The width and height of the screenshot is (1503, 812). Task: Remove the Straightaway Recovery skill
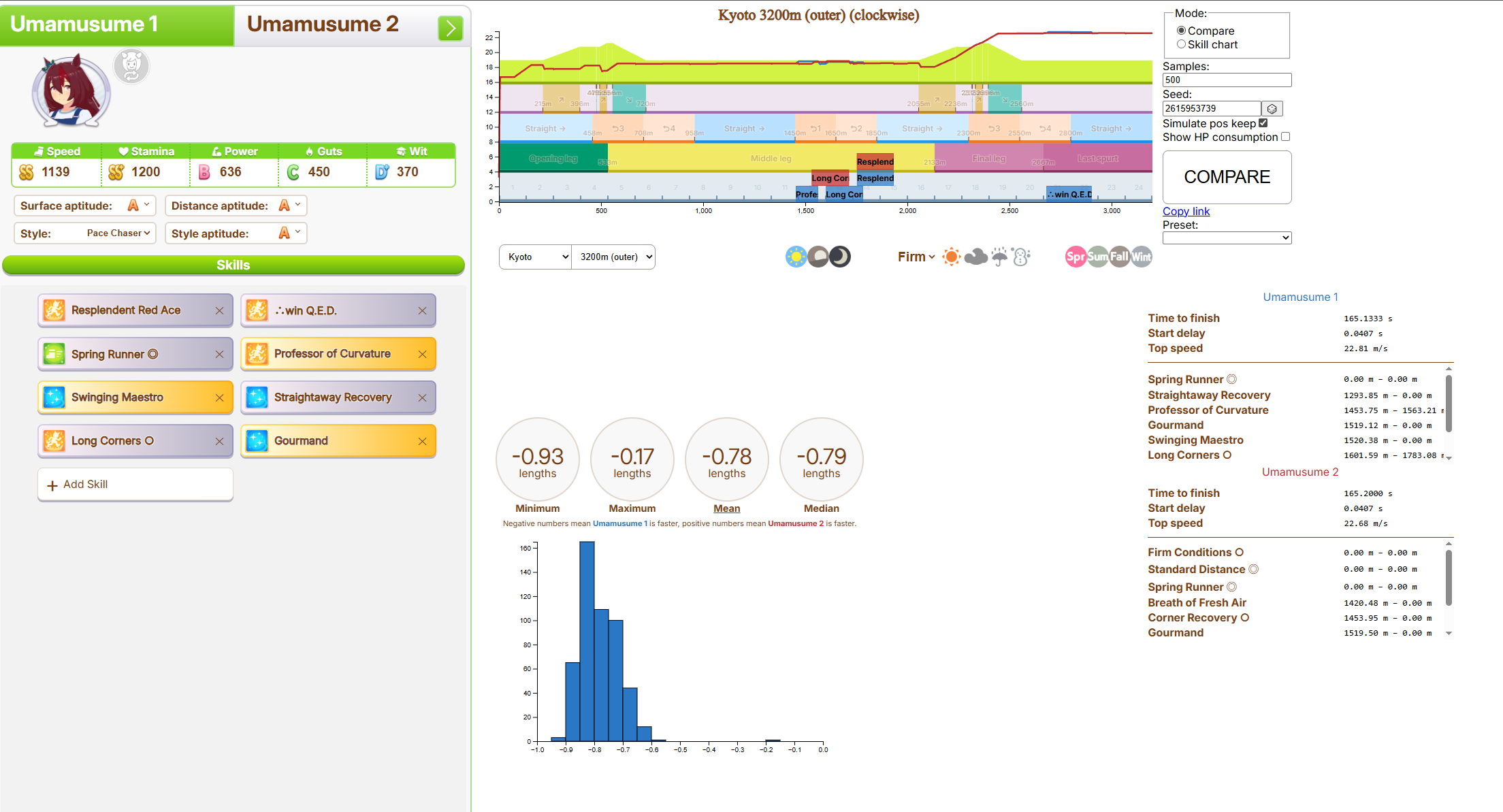click(x=422, y=397)
